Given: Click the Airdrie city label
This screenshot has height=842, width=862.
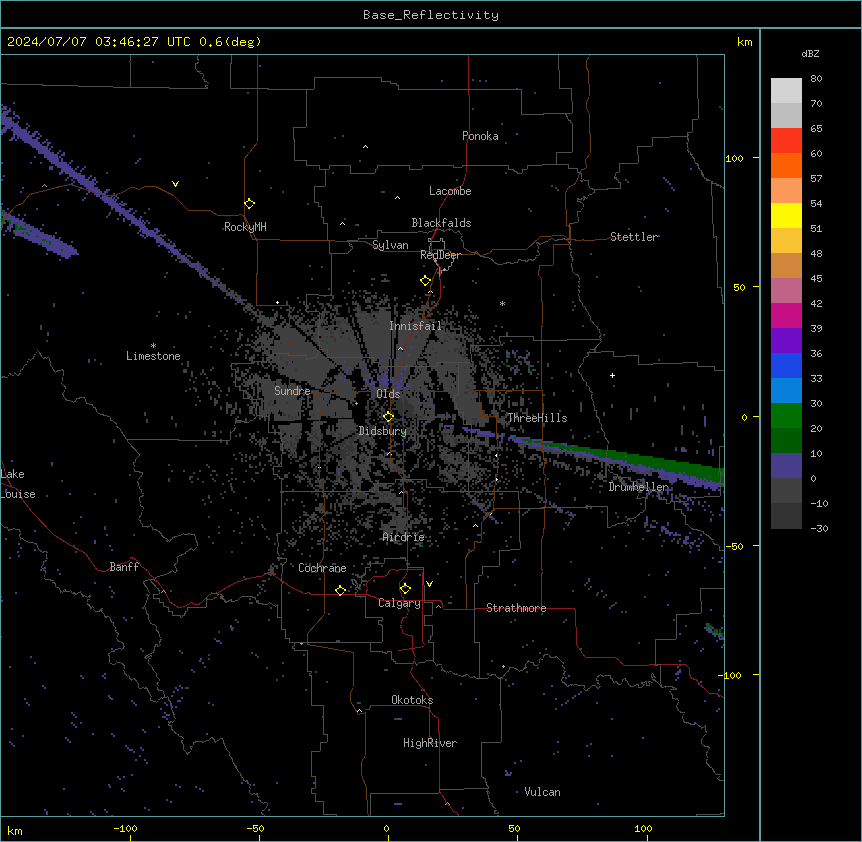Looking at the screenshot, I should (404, 537).
